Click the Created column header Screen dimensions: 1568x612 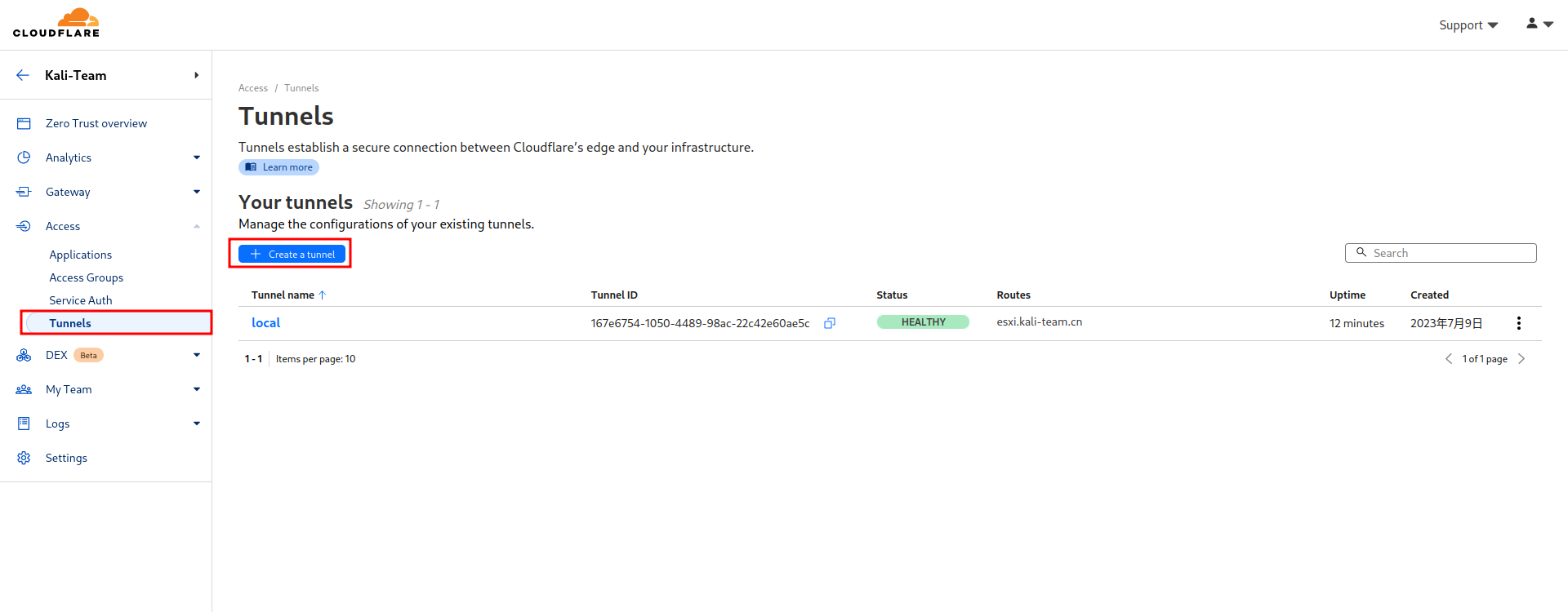1429,295
